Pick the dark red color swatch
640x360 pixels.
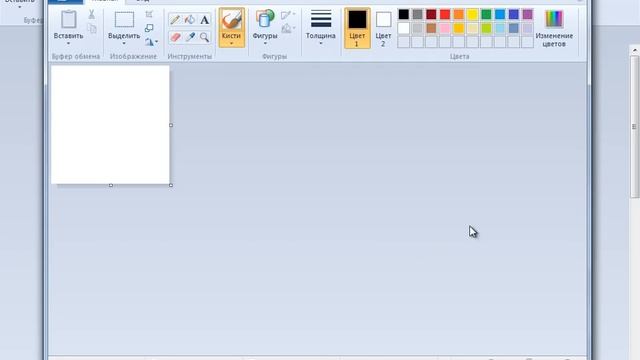[x=431, y=15]
